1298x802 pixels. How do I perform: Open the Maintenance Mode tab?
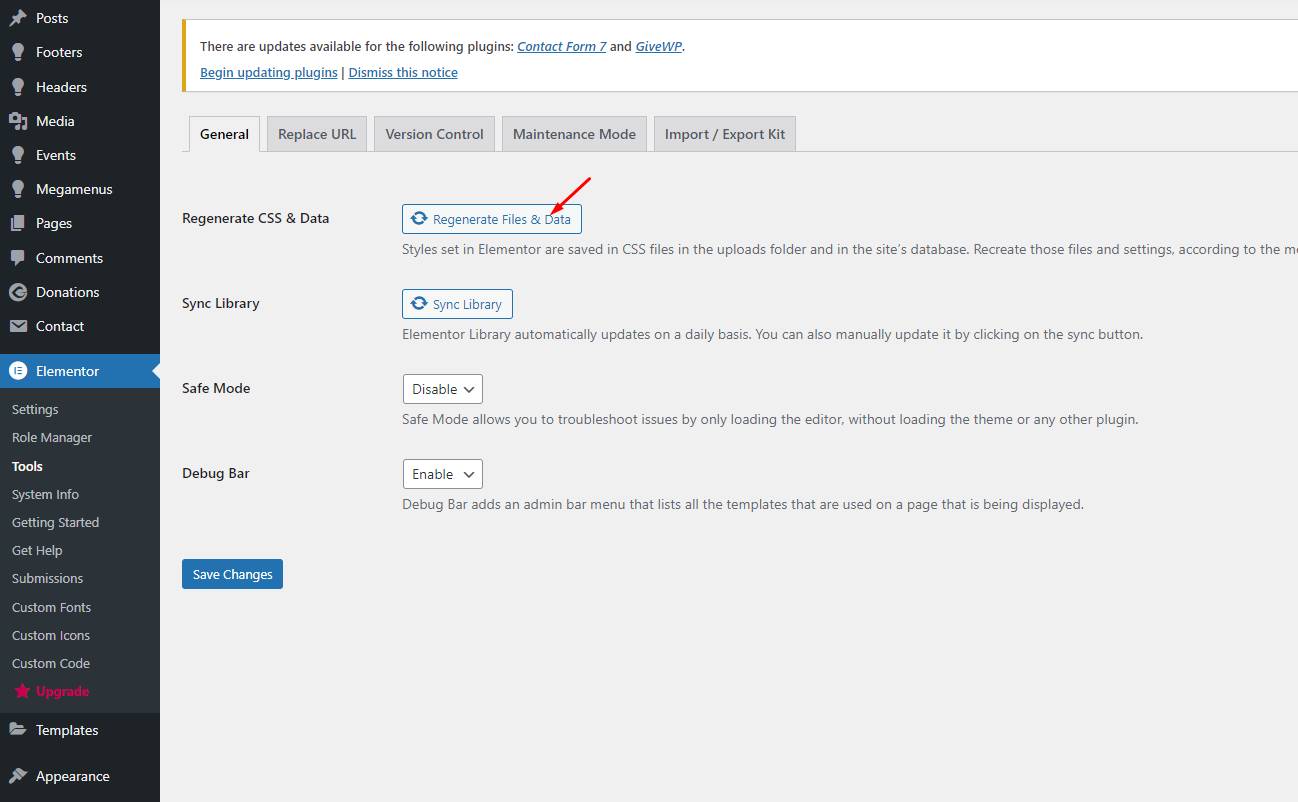pyautogui.click(x=574, y=134)
